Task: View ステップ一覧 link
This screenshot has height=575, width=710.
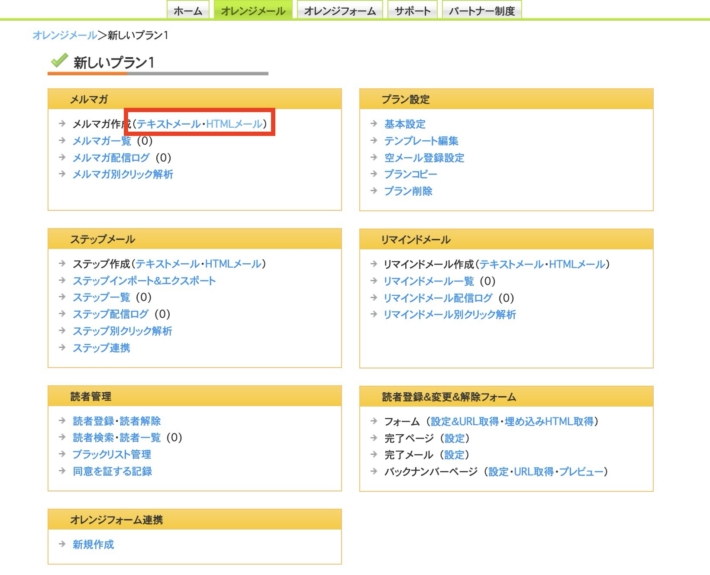Action: [x=101, y=297]
